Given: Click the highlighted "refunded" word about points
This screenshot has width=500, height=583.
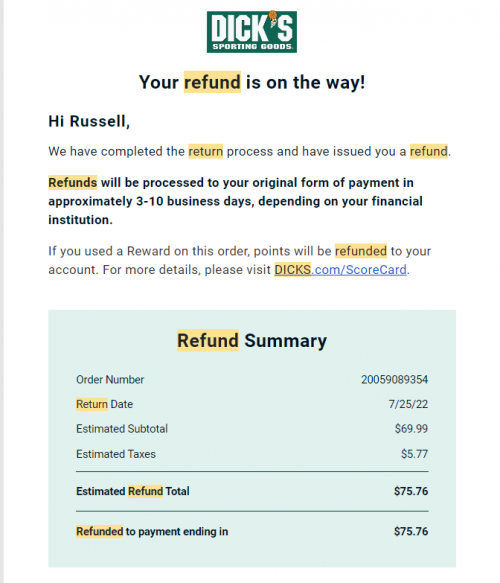Looking at the screenshot, I should (361, 251).
